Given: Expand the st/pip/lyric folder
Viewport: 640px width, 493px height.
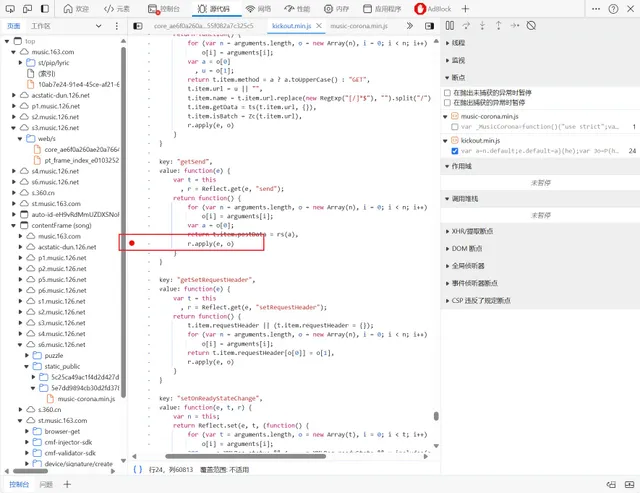Looking at the screenshot, I should pyautogui.click(x=20, y=63).
